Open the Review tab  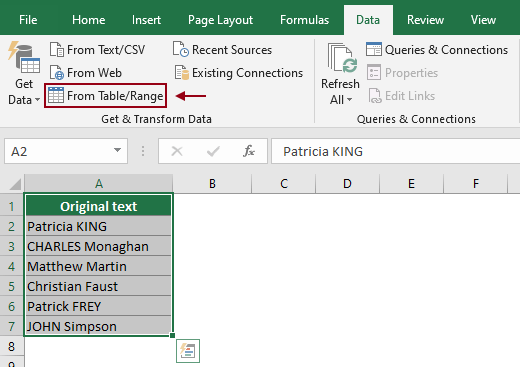click(425, 20)
